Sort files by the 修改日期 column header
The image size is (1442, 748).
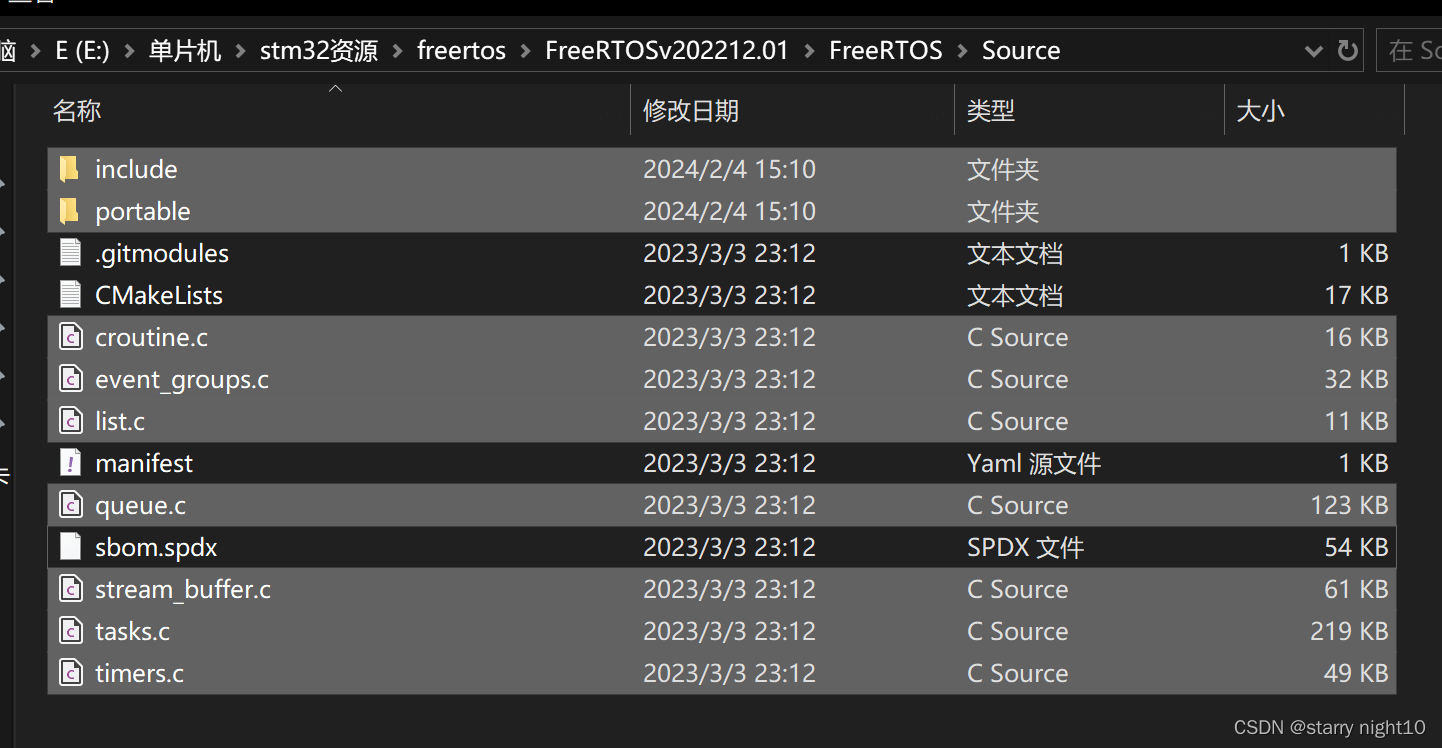[x=692, y=110]
